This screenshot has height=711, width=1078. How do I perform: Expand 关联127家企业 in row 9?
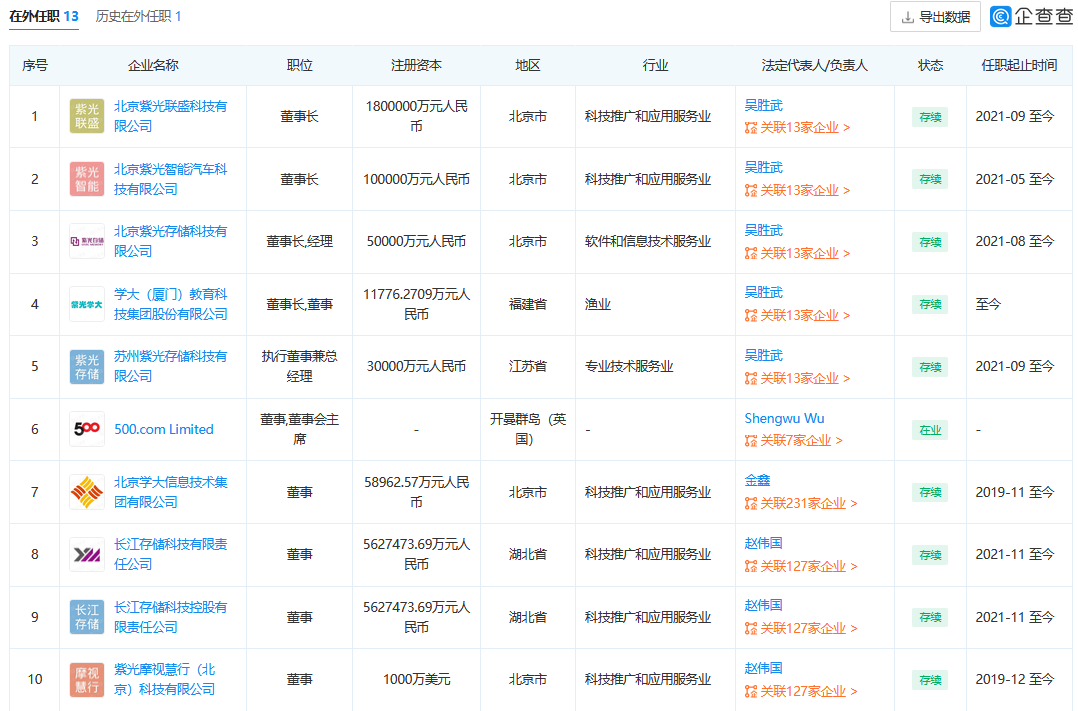(801, 628)
